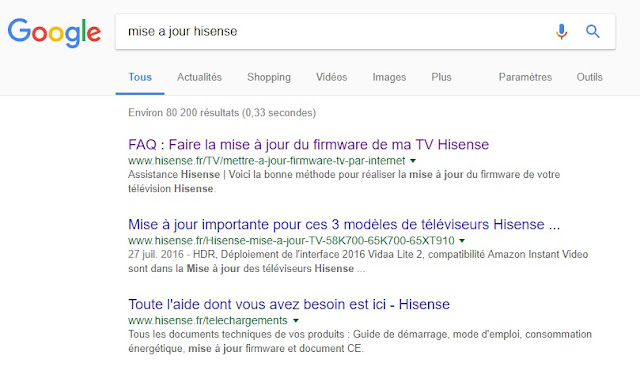640x367 pixels.
Task: Expand arrow beside 58K700-65K700 URL
Action: [462, 241]
